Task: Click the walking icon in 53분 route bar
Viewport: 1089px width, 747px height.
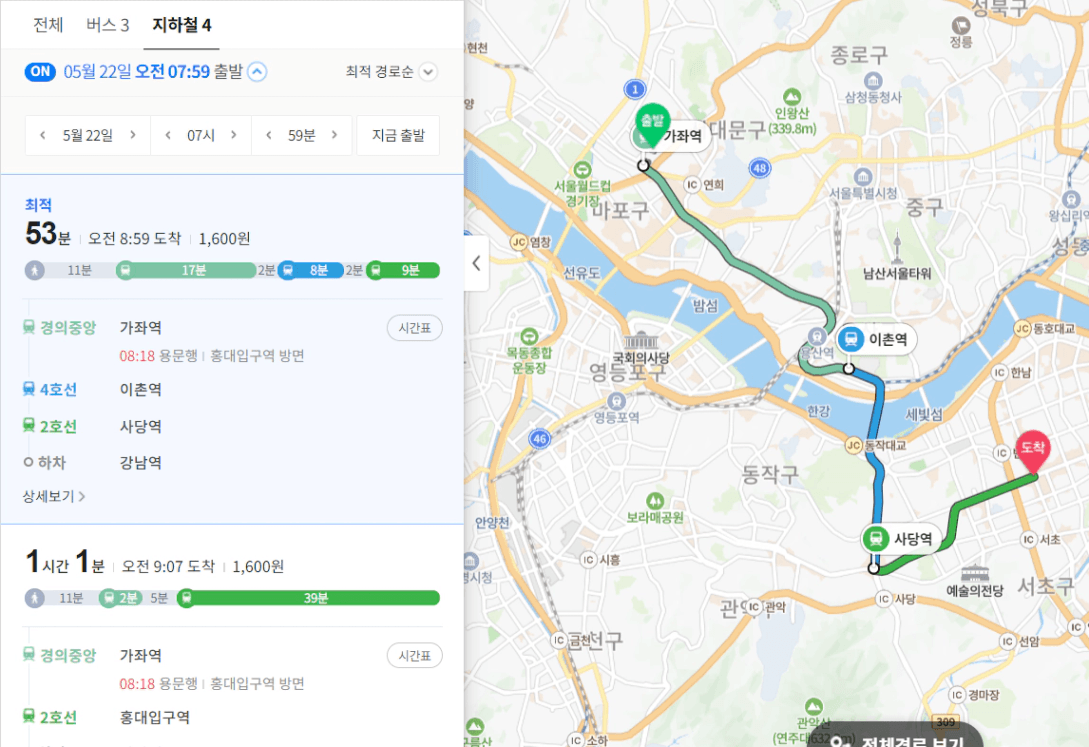Action: click(x=35, y=270)
